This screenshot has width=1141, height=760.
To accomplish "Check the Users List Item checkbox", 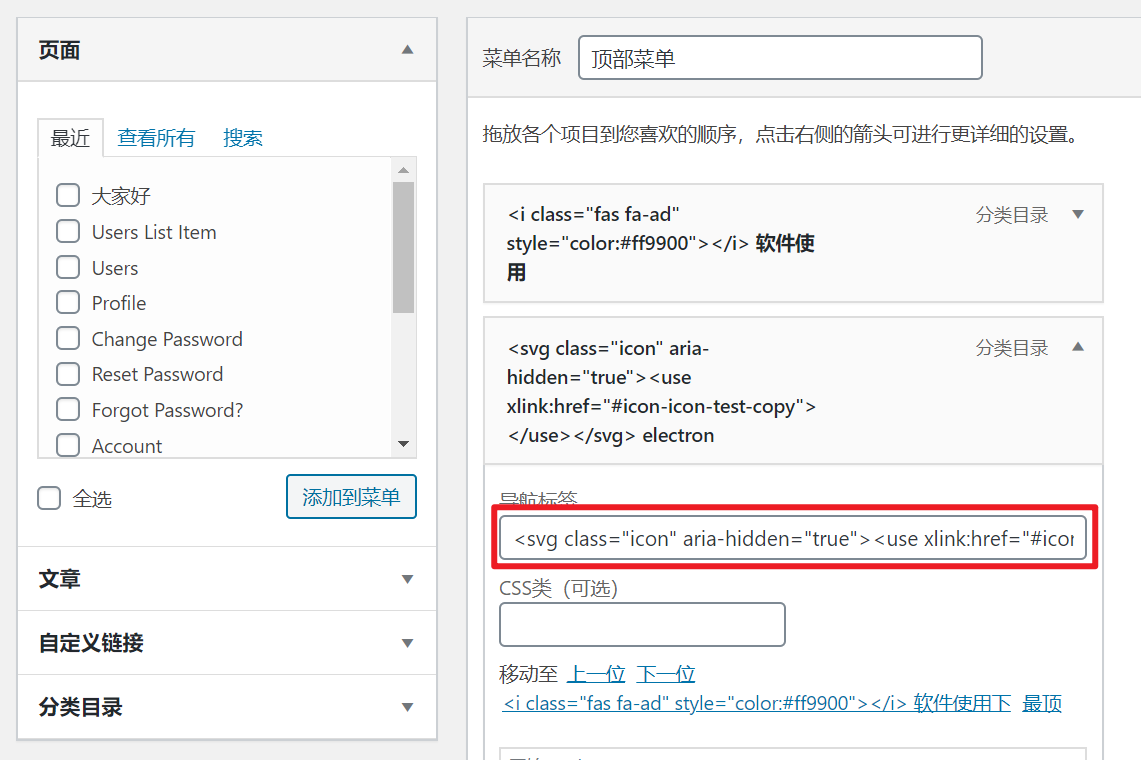I will (x=68, y=231).
